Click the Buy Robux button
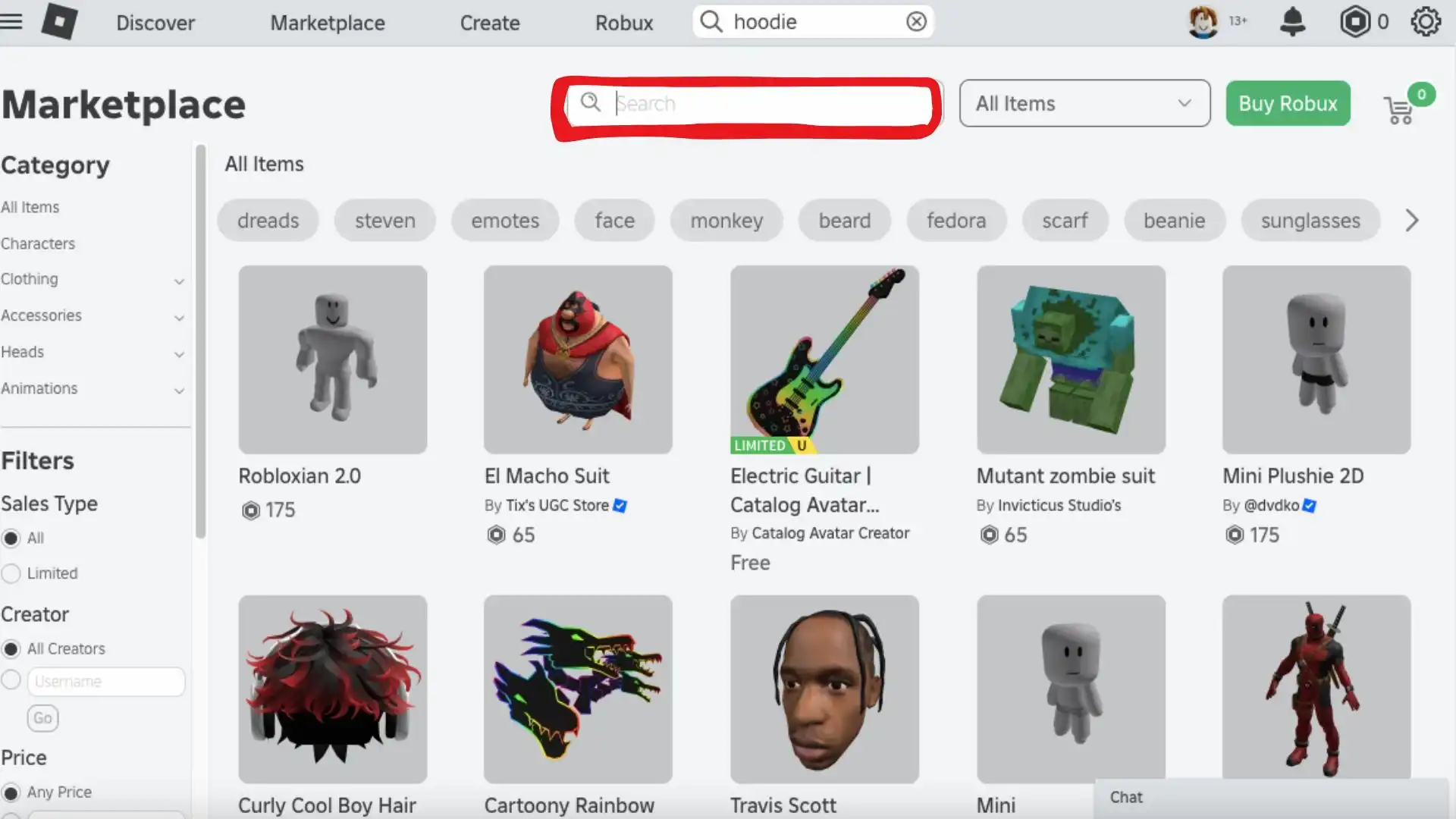Viewport: 1456px width, 819px height. point(1288,103)
